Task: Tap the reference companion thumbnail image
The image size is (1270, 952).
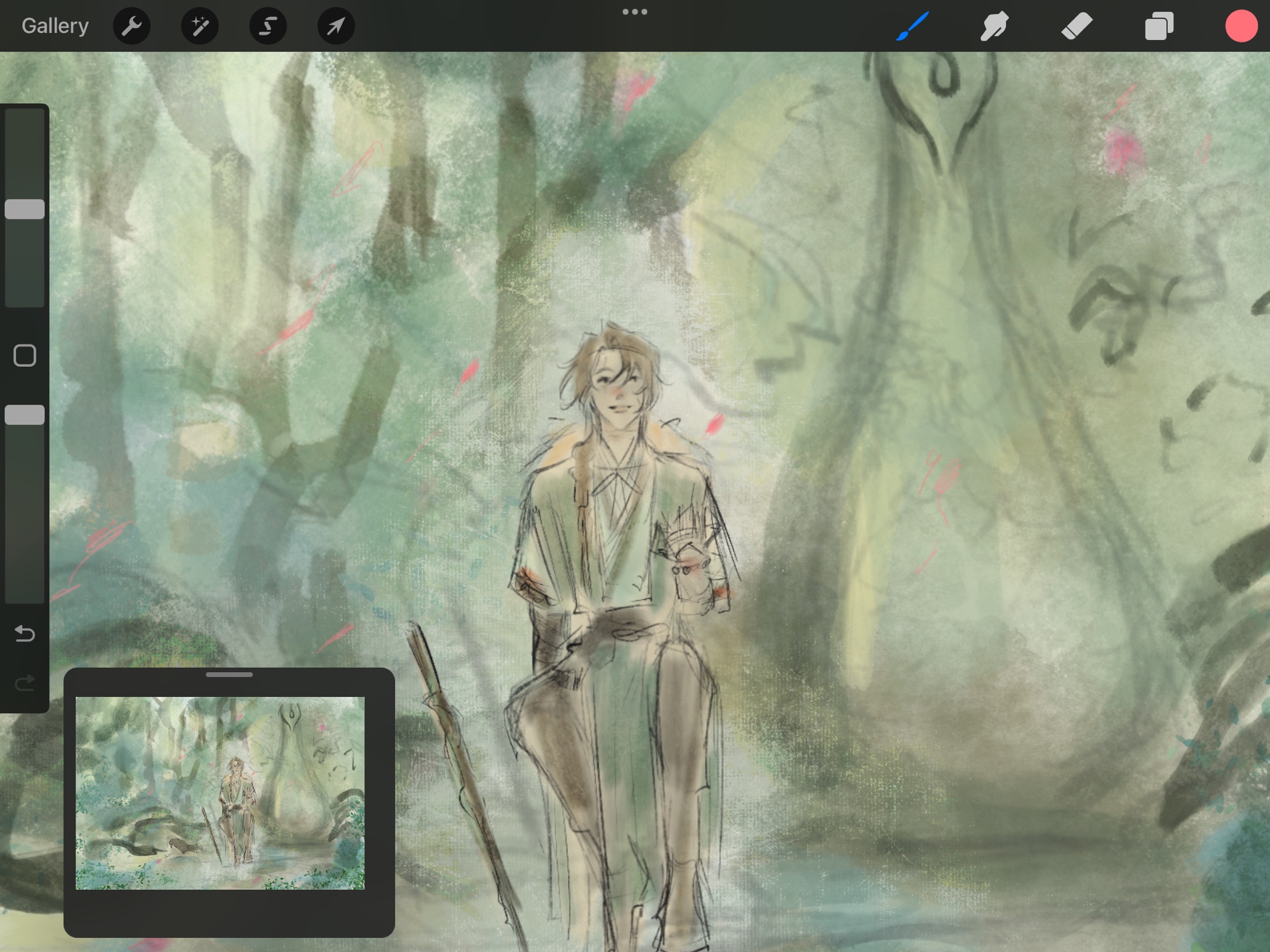Action: point(220,793)
